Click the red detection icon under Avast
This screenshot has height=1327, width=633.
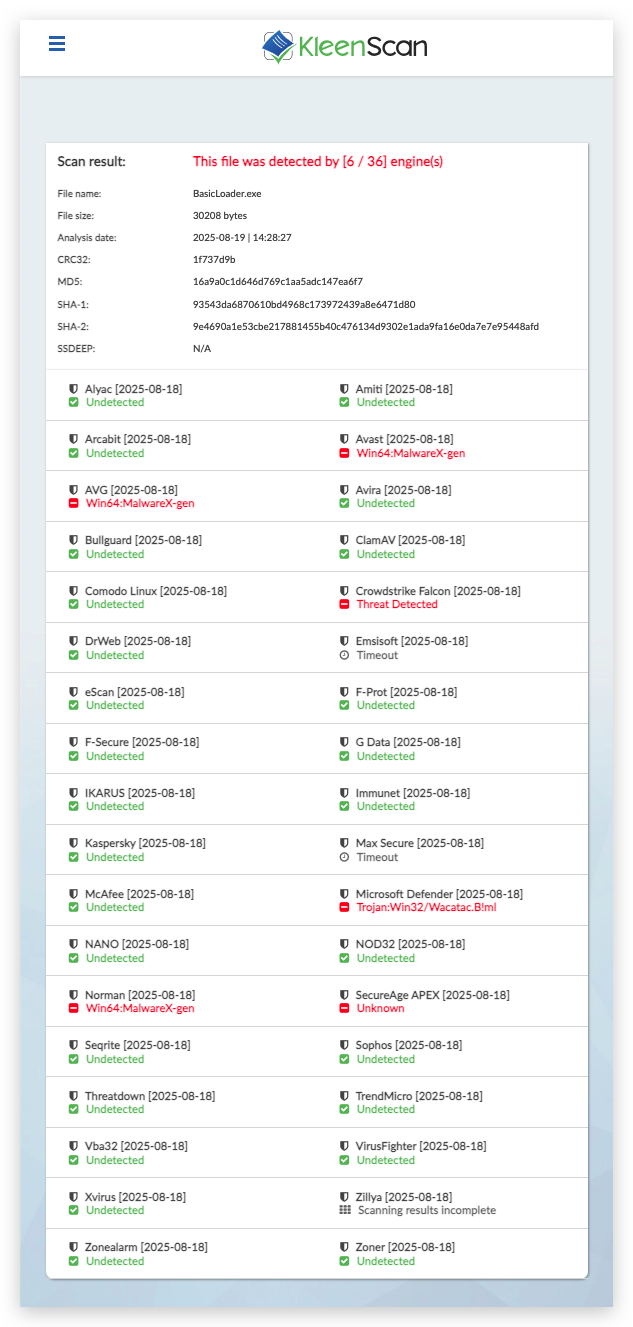344,453
